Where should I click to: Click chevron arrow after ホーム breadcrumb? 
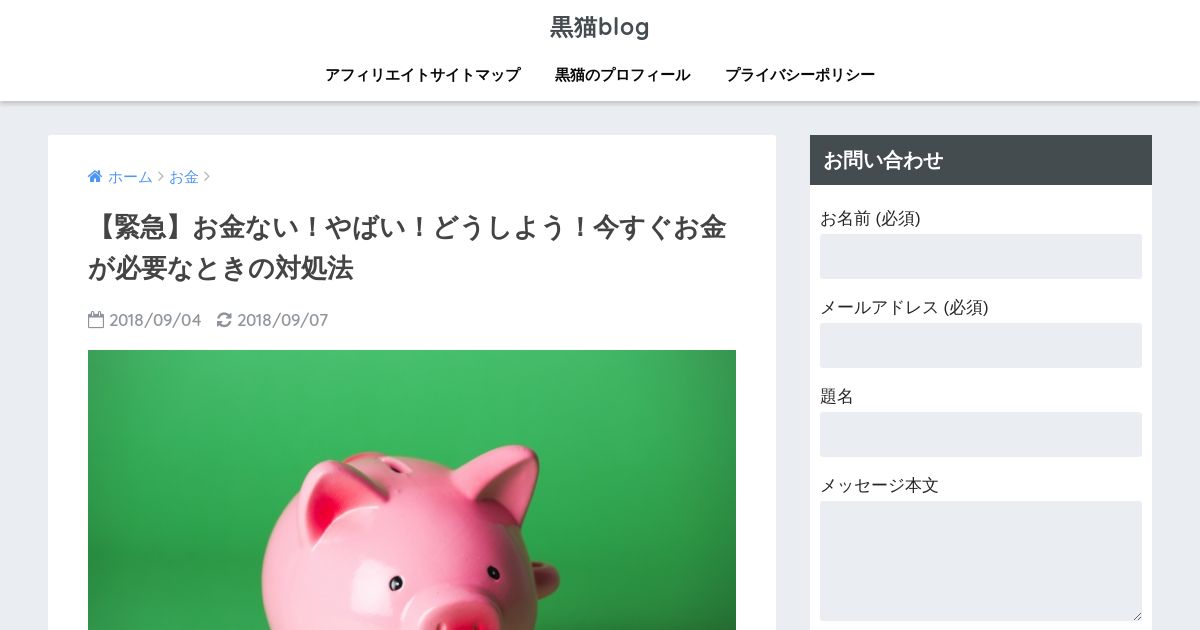pos(160,177)
